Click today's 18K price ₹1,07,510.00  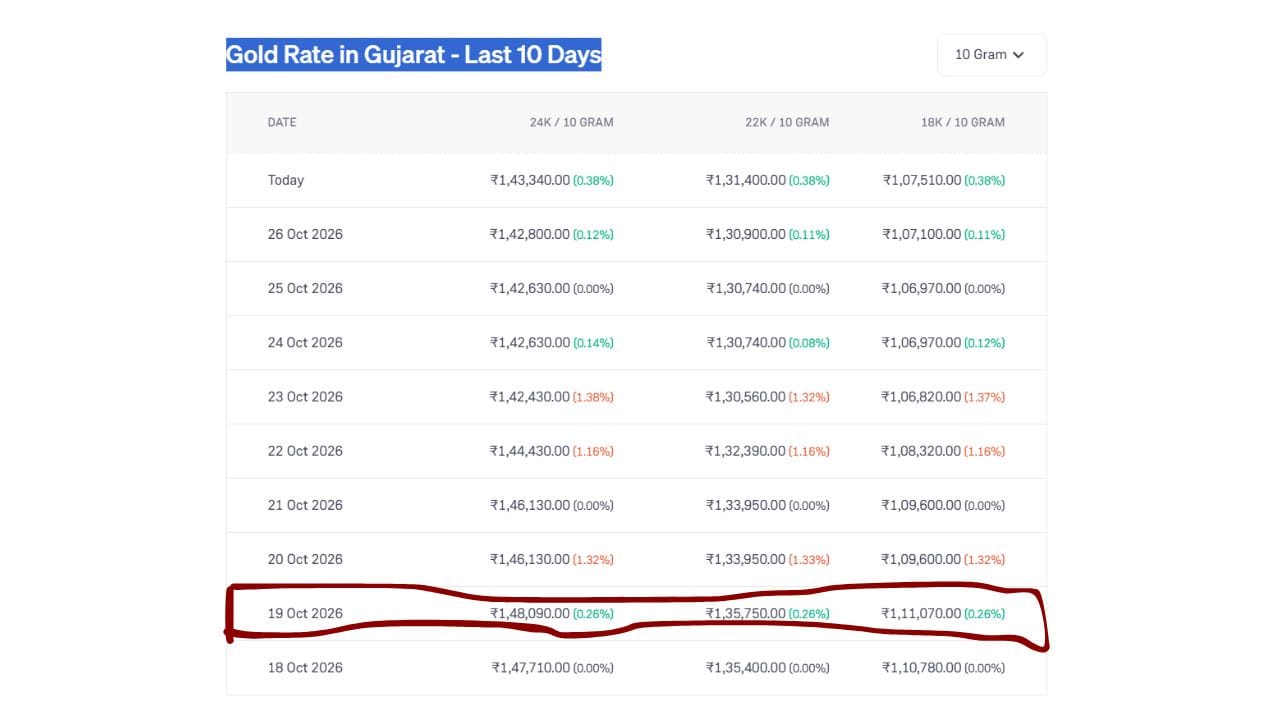[922, 180]
